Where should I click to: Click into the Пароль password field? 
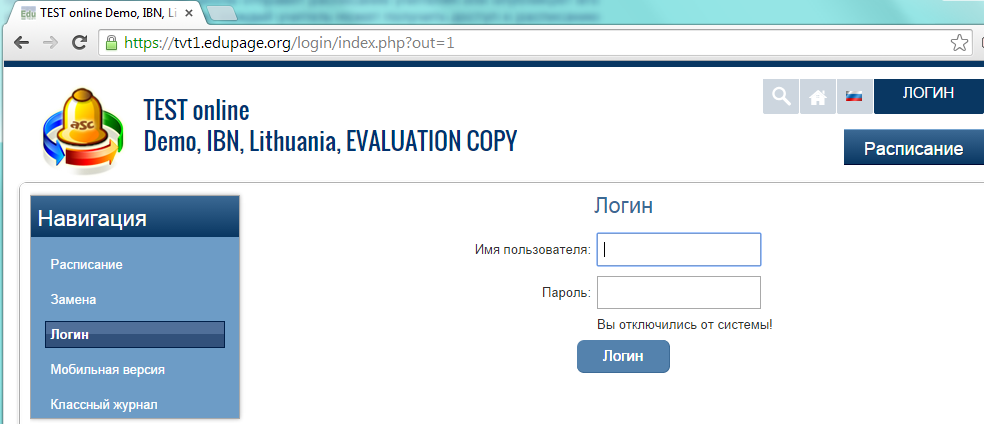679,293
